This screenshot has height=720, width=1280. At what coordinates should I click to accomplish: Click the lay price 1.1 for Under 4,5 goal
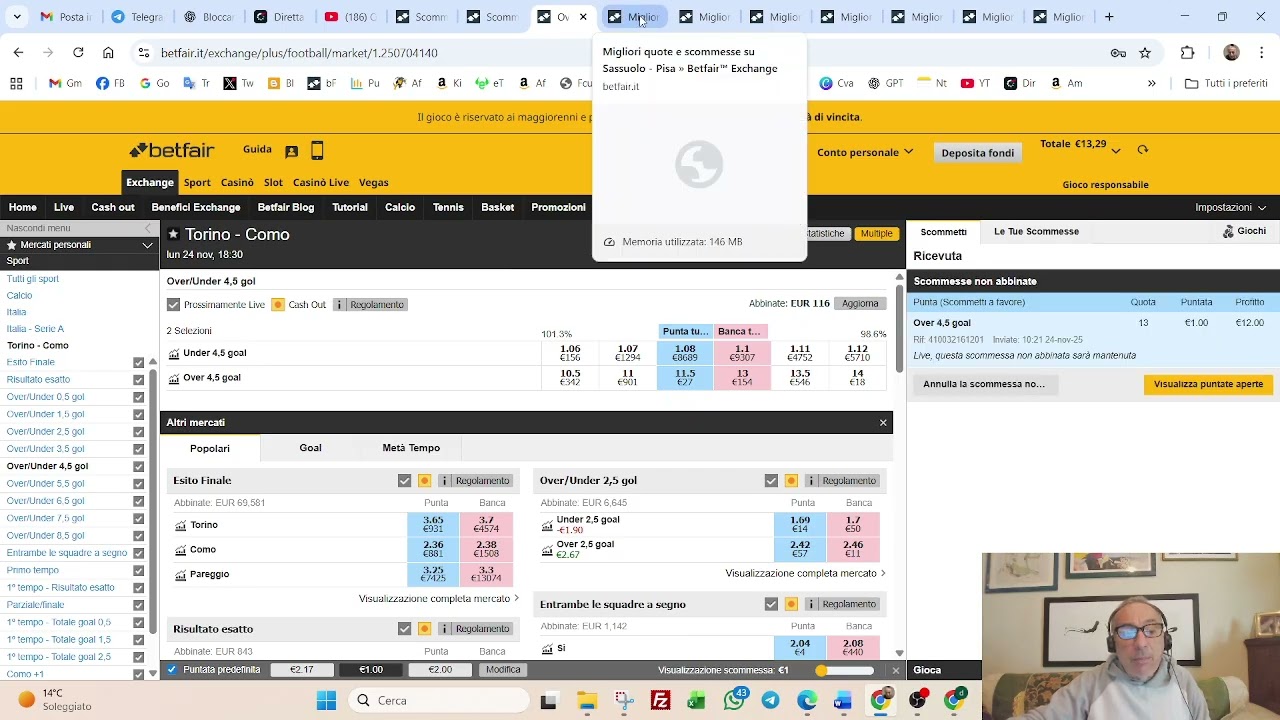[x=742, y=353]
